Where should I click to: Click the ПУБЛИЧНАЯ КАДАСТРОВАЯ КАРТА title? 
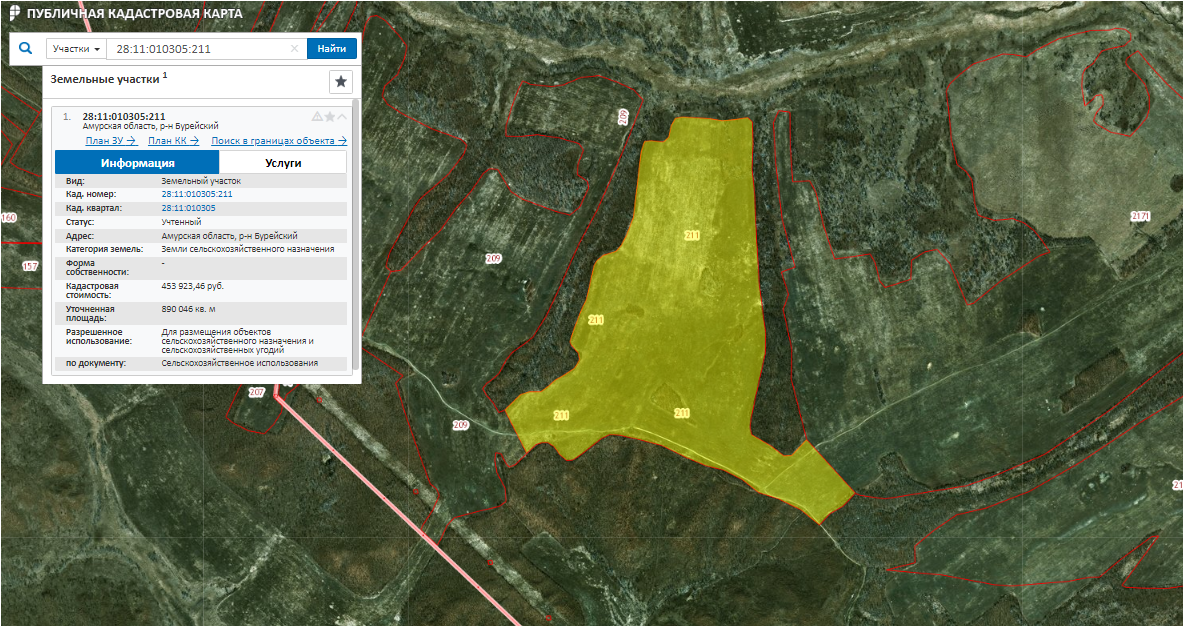pyautogui.click(x=135, y=14)
